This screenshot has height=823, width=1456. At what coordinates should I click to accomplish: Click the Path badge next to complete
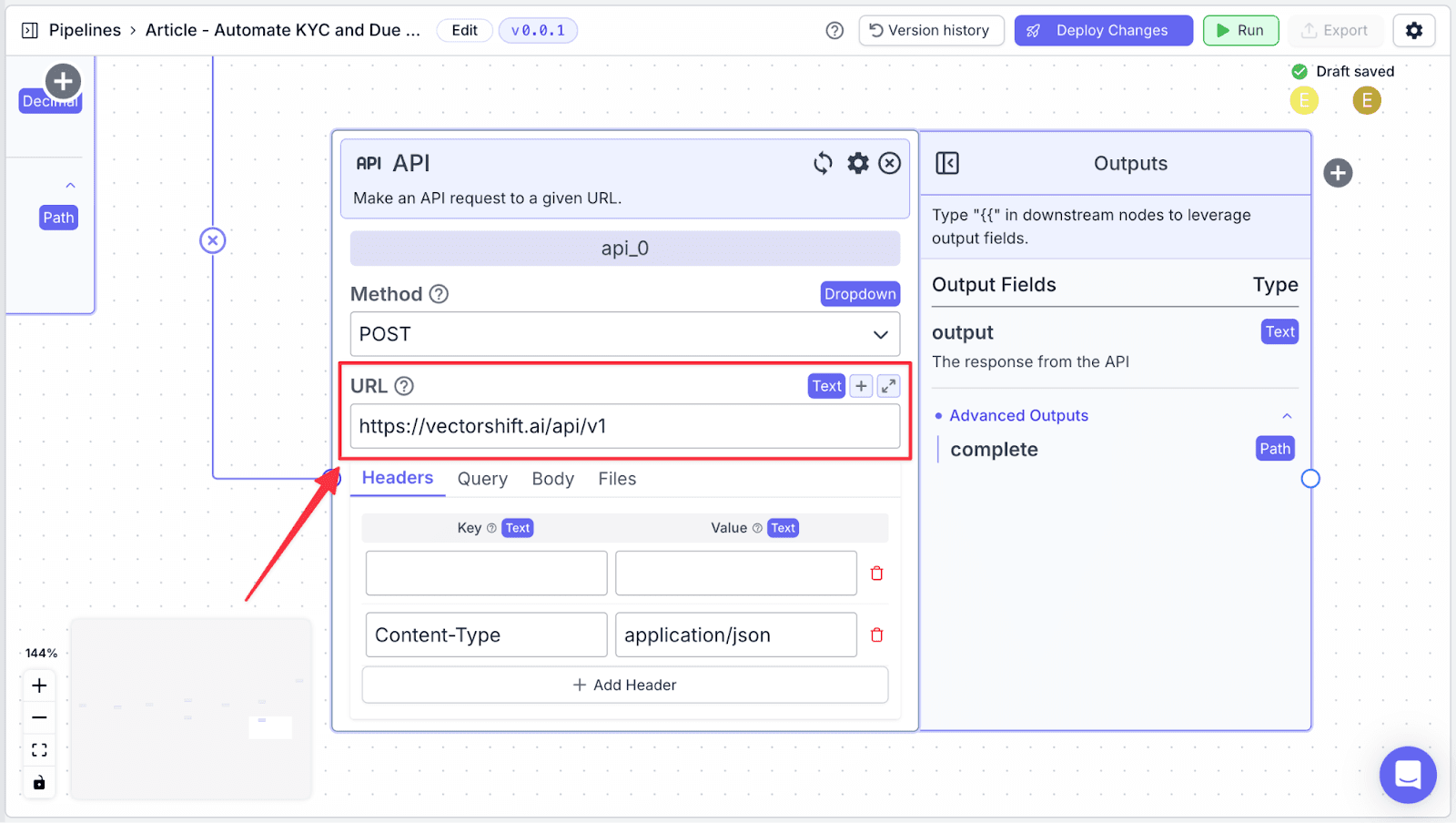pyautogui.click(x=1275, y=449)
